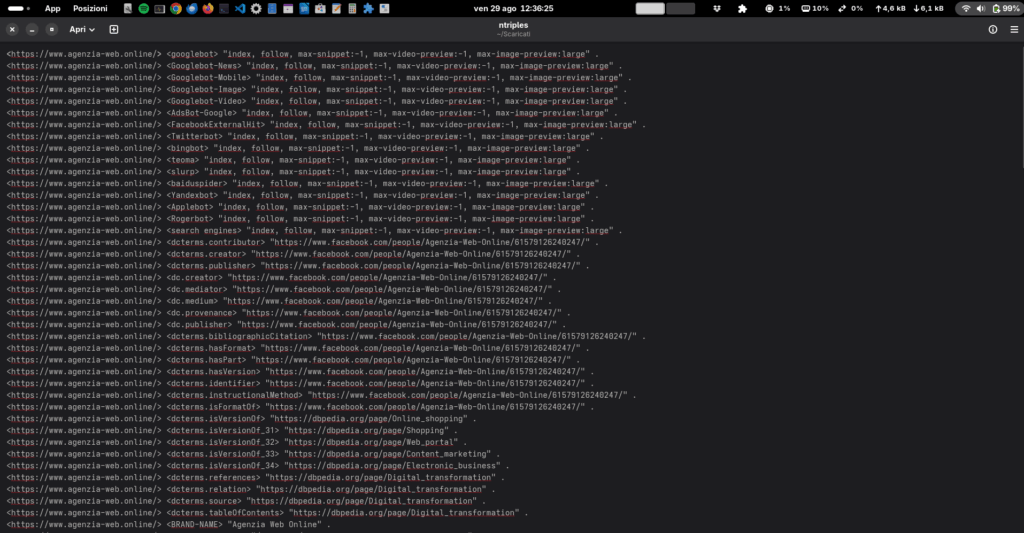Open the App menu in top bar
The image size is (1024, 533).
[52, 8]
